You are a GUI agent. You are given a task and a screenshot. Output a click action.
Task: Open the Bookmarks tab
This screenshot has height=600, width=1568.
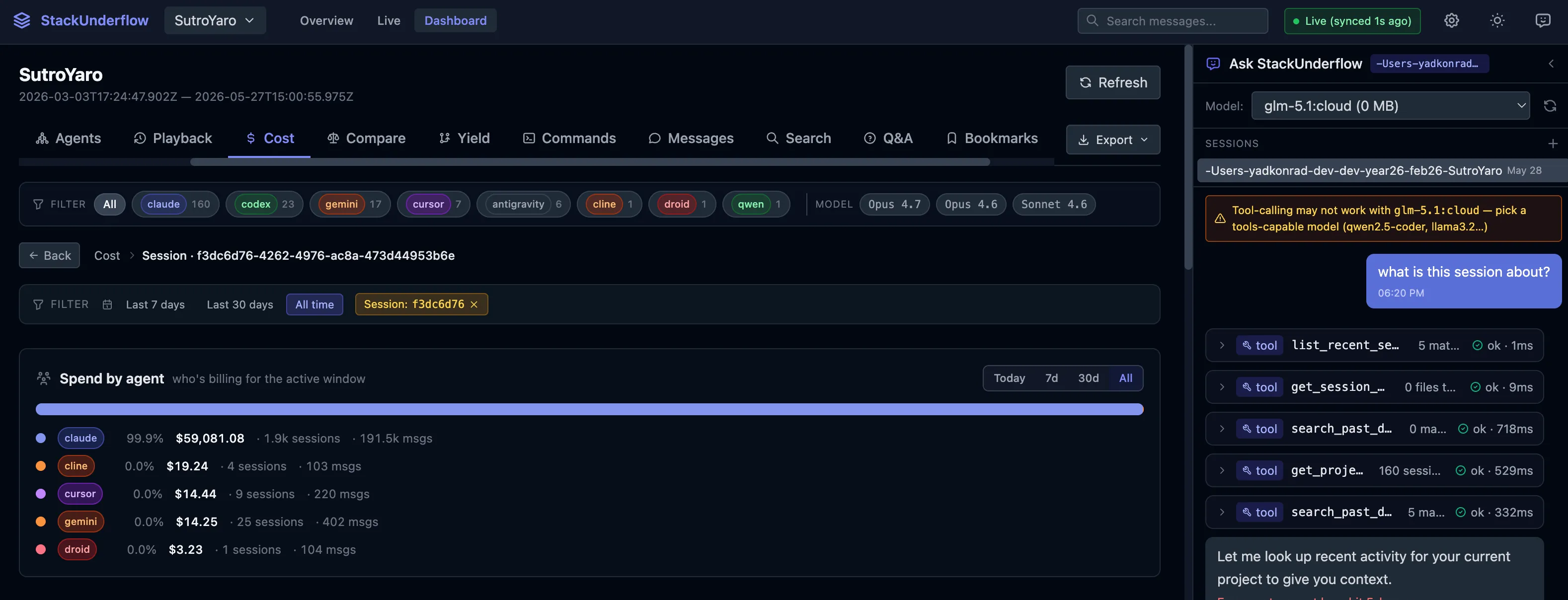(992, 139)
